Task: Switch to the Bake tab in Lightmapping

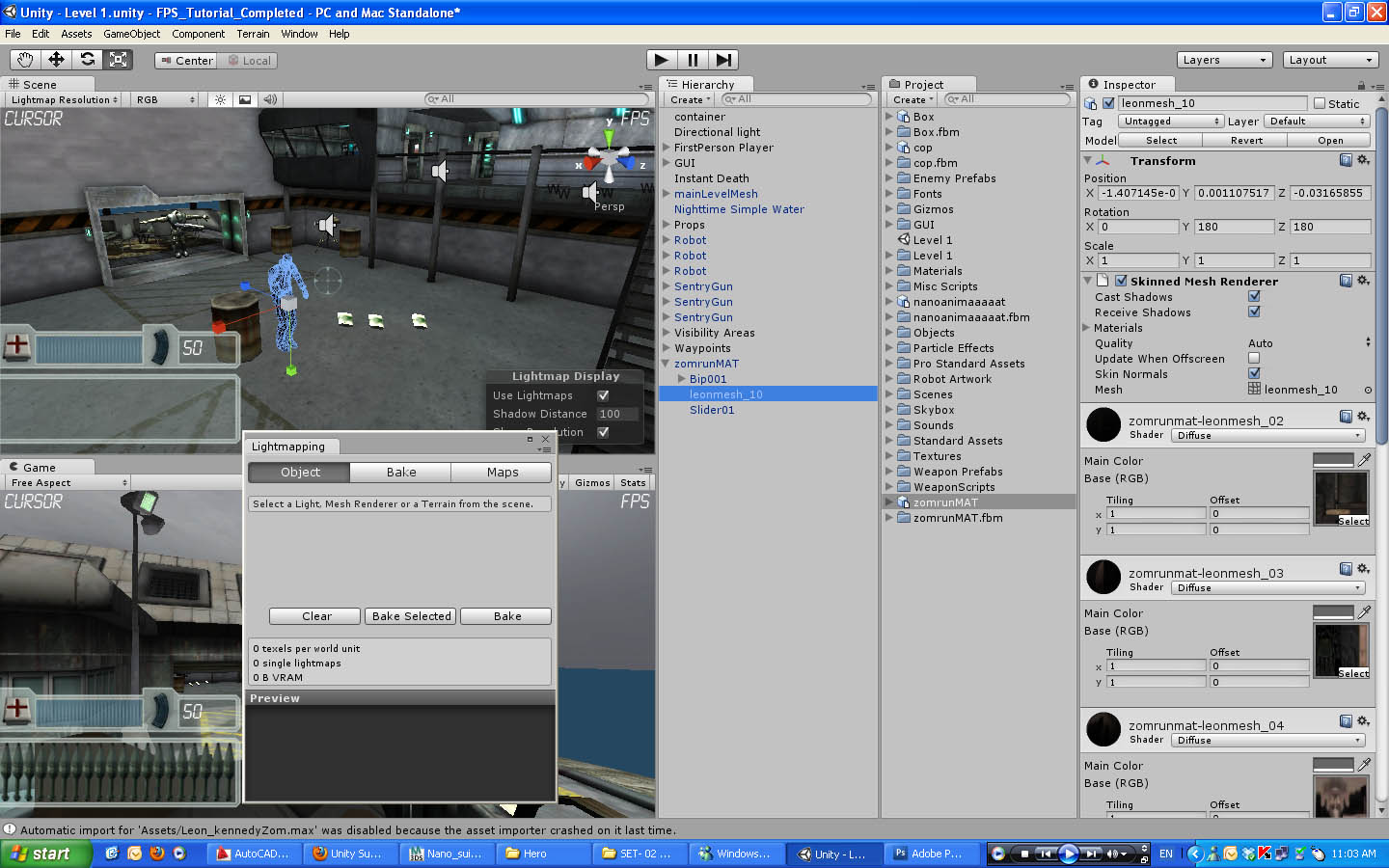Action: (399, 472)
